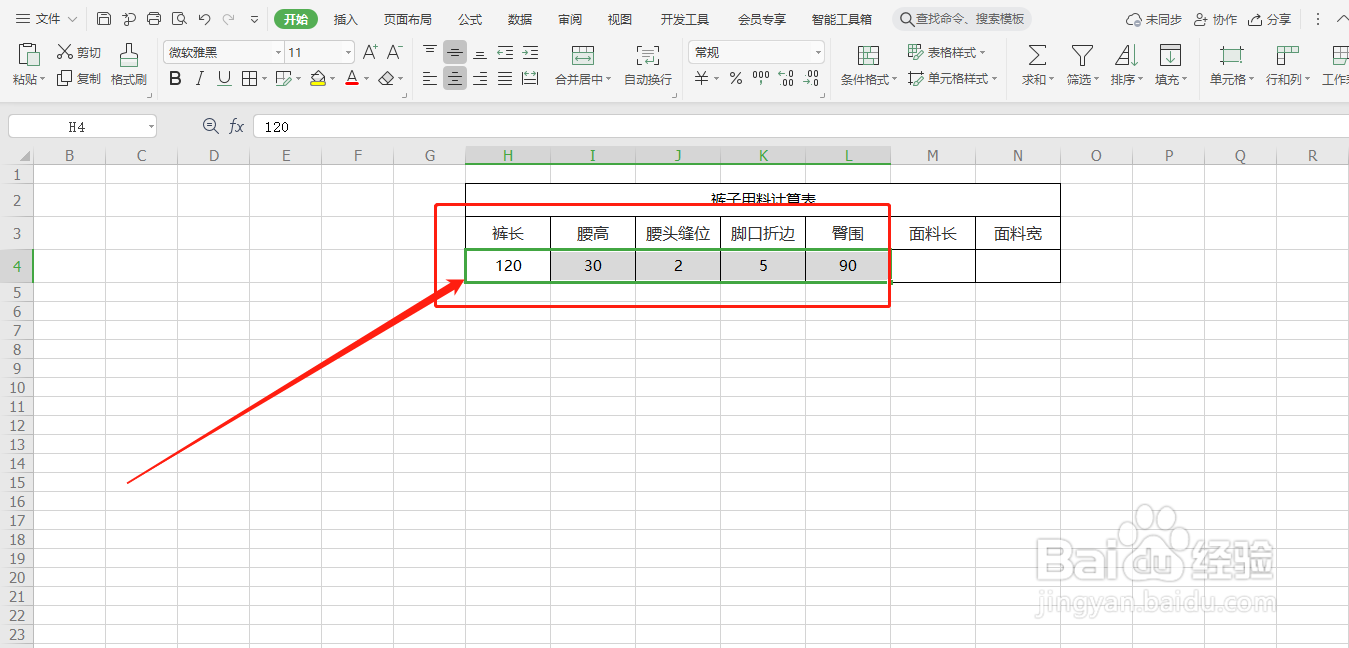Image resolution: width=1349 pixels, height=648 pixels.
Task: Click the 自动换行 wrap text icon
Action: pos(647,65)
